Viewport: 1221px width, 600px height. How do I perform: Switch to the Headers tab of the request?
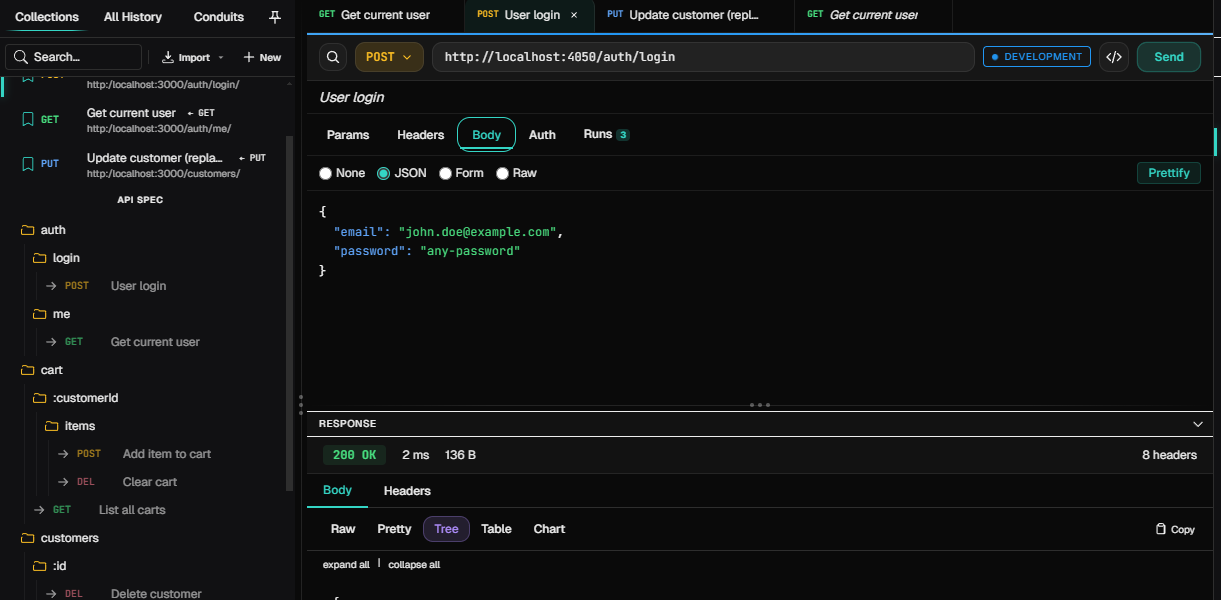point(420,134)
